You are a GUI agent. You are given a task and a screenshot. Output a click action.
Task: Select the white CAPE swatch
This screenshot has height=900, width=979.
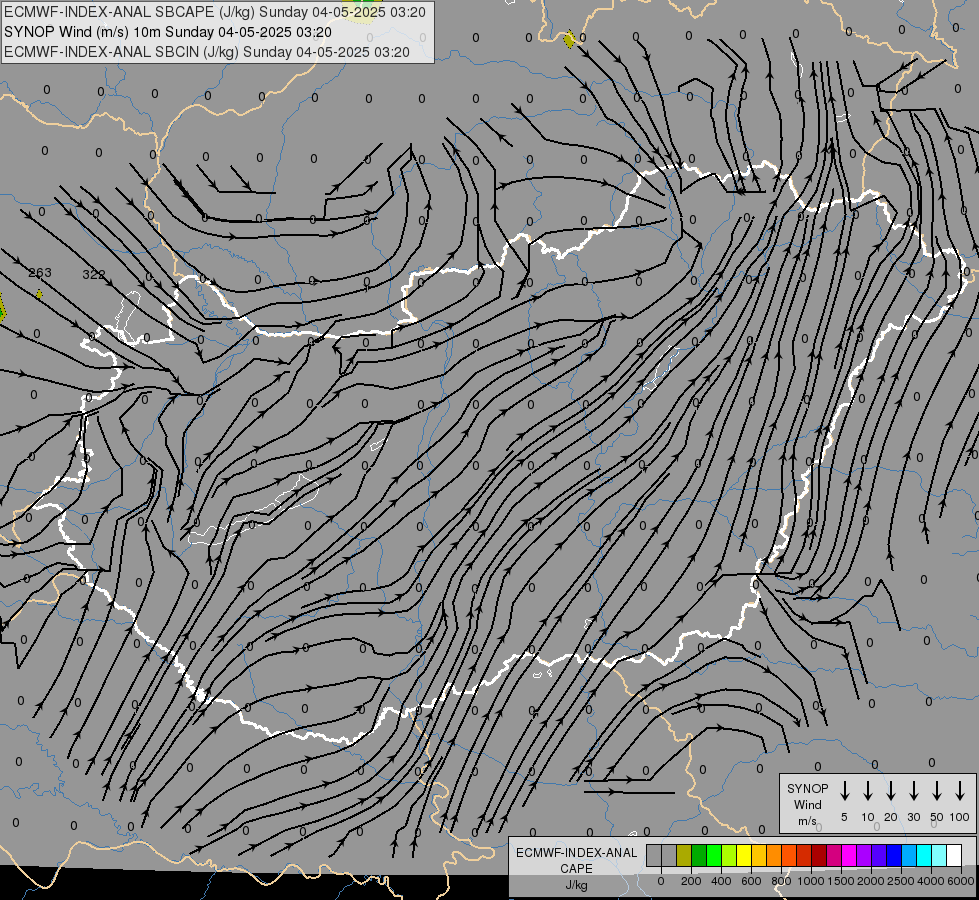tap(953, 855)
